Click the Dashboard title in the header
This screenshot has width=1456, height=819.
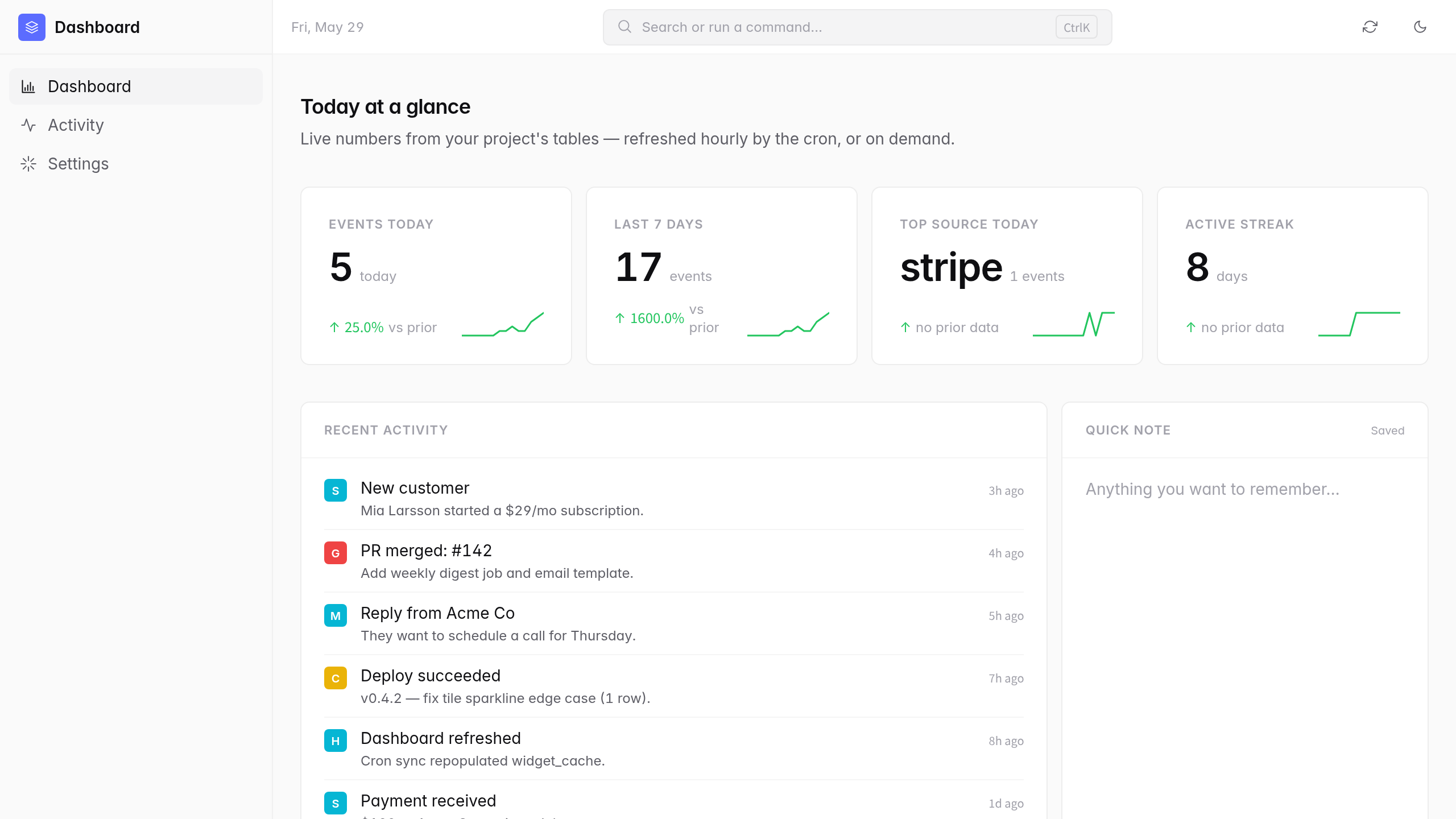click(97, 27)
